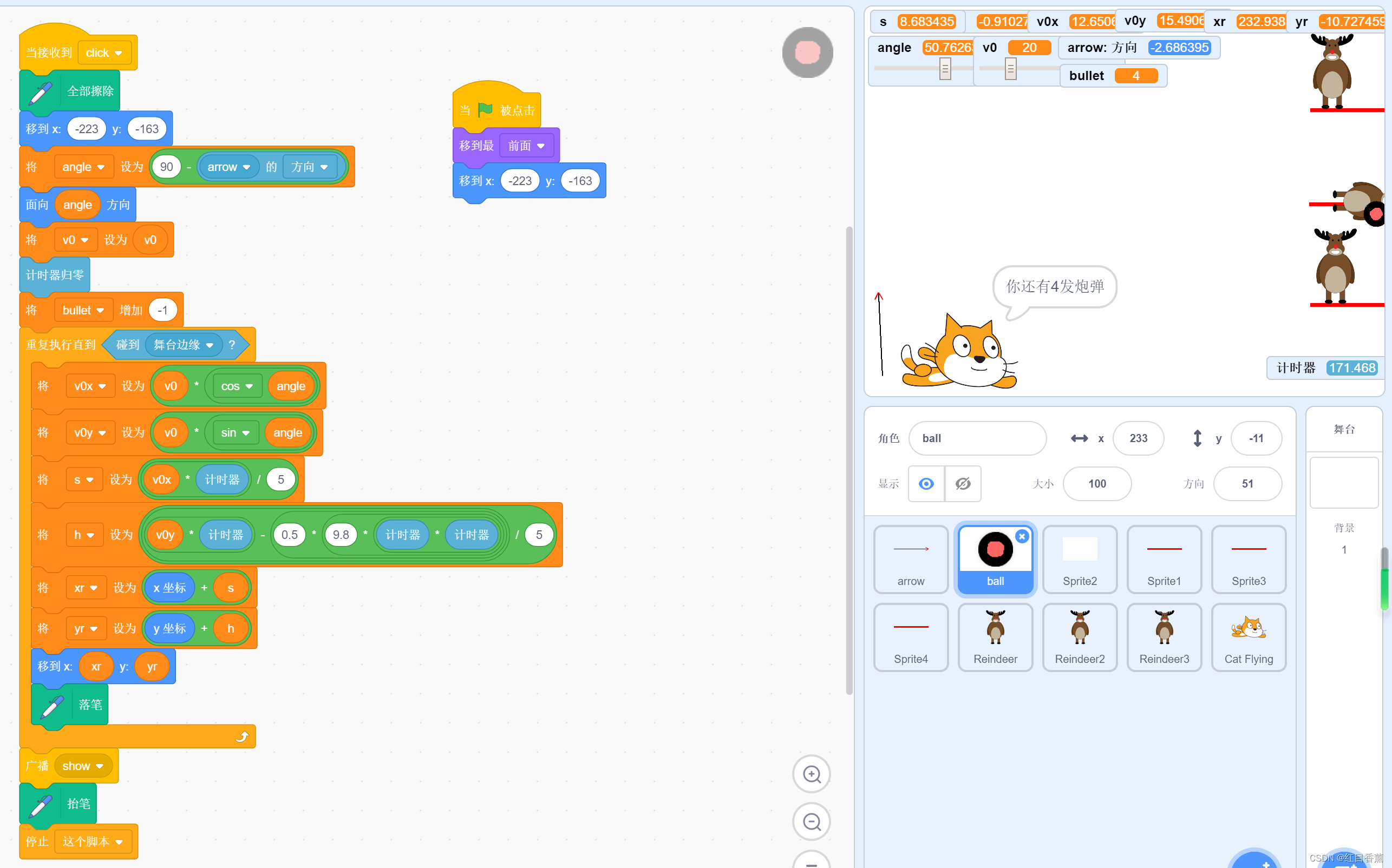This screenshot has height=868, width=1392.
Task: Select the Reindeer2 sprite thumbnail
Action: [1079, 636]
